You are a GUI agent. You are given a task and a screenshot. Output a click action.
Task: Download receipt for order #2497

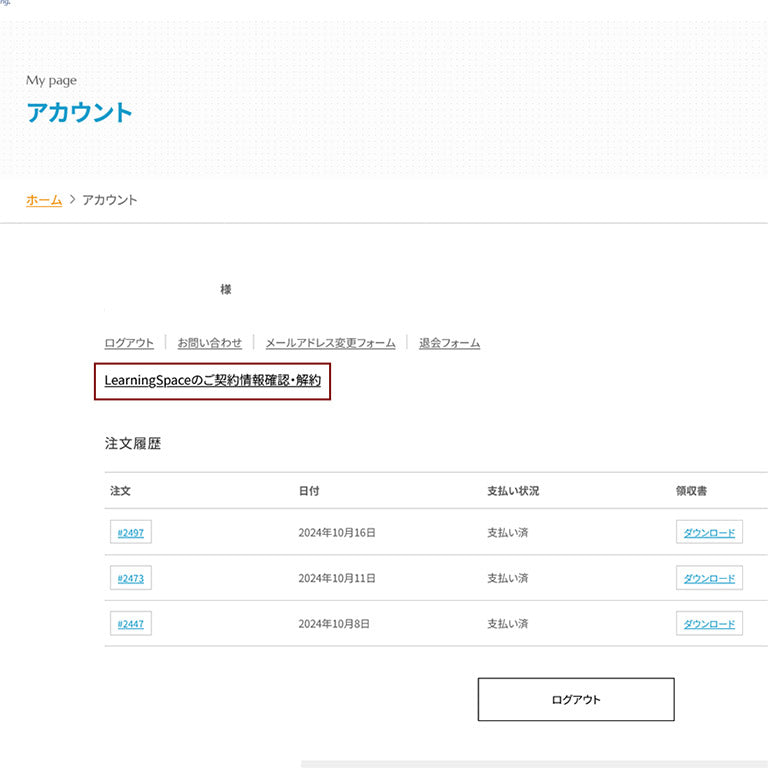coord(709,532)
